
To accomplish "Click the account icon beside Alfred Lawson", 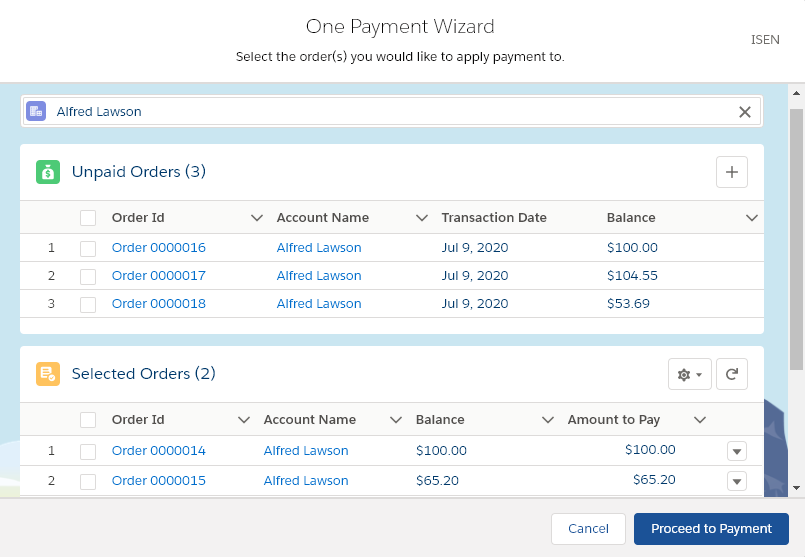I will (36, 112).
